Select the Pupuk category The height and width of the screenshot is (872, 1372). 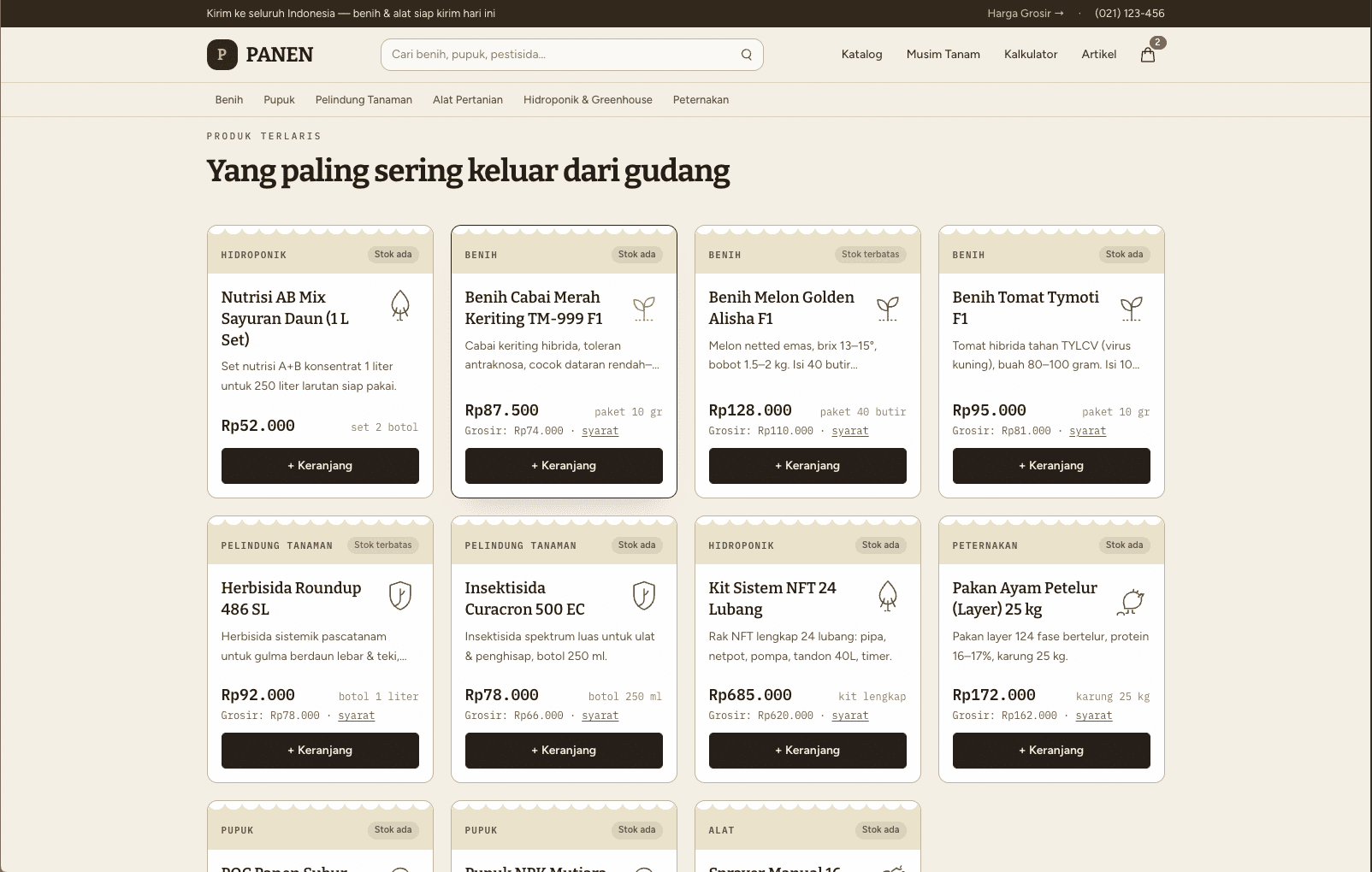(x=279, y=100)
